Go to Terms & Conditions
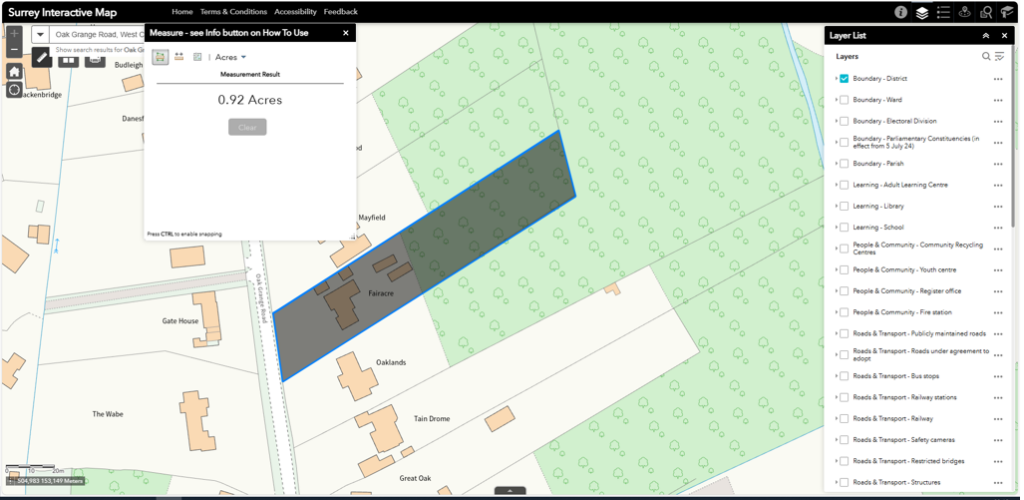Viewport: 1024px width, 500px height. coord(233,12)
